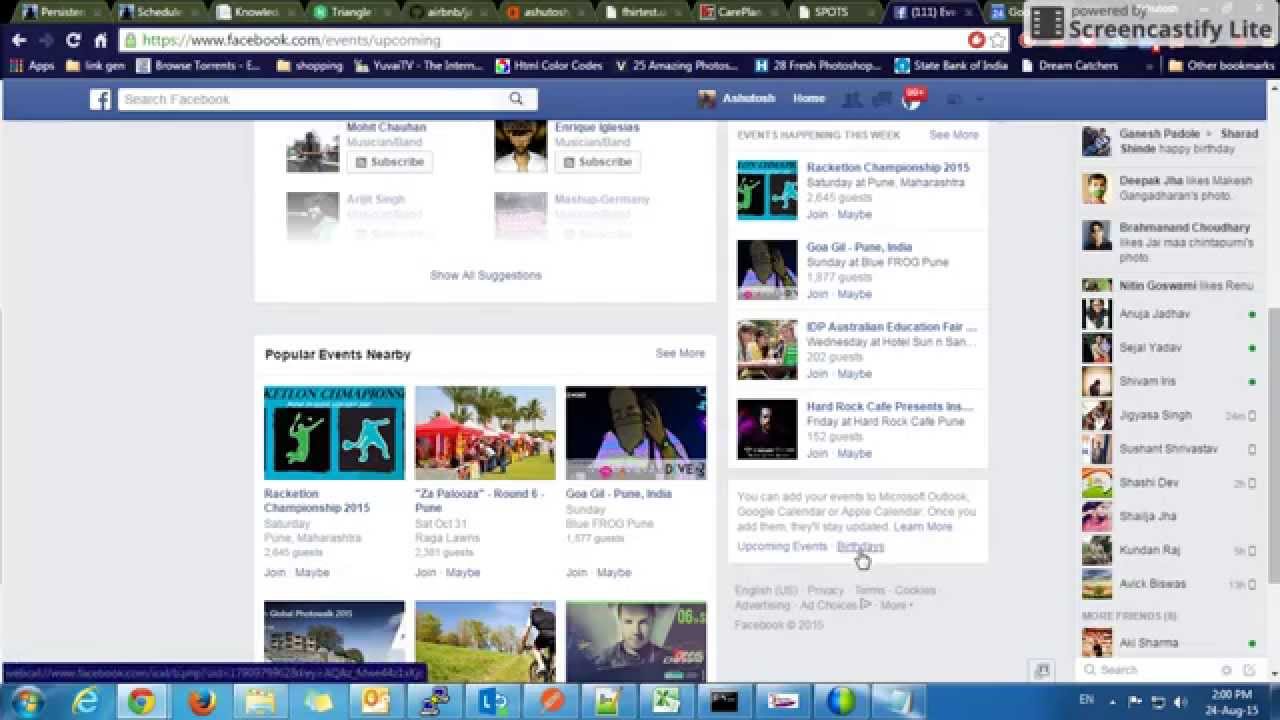Image resolution: width=1280 pixels, height=720 pixels.
Task: Open Other bookmarks folder
Action: click(x=1220, y=65)
